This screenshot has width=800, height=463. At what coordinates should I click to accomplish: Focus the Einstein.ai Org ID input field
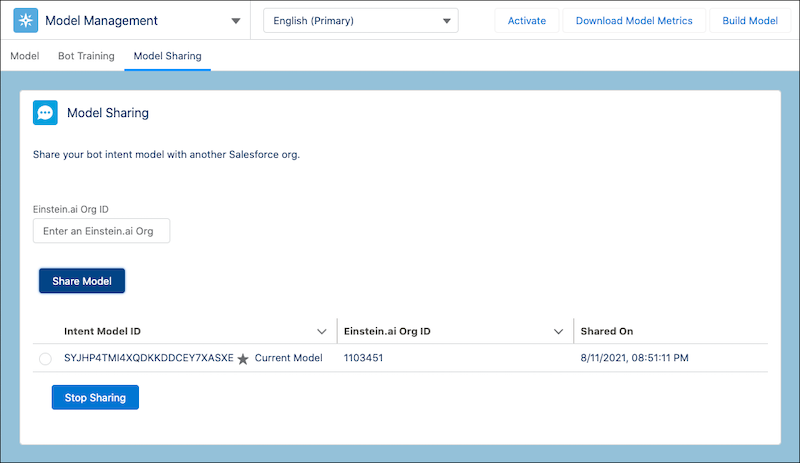tap(102, 231)
